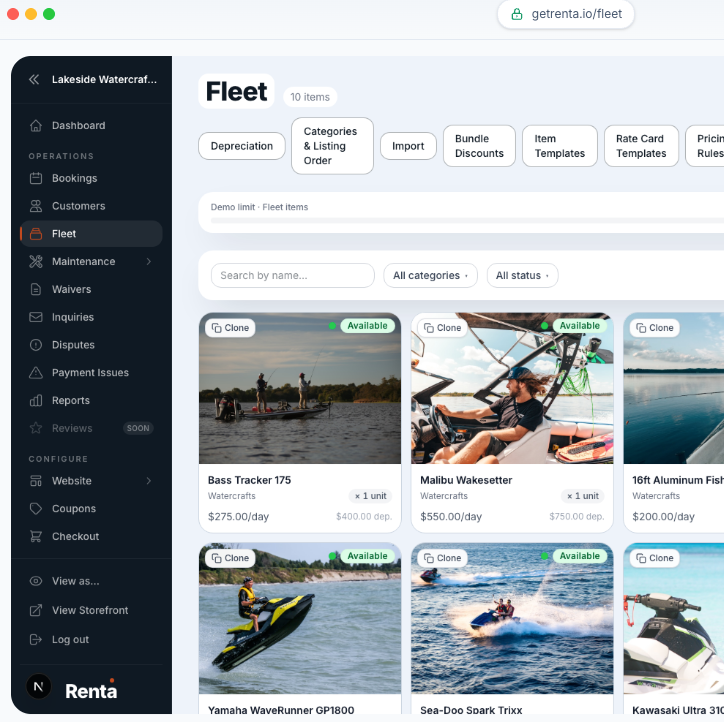
Task: Expand the Maintenance submenu chevron
Action: [x=149, y=261]
